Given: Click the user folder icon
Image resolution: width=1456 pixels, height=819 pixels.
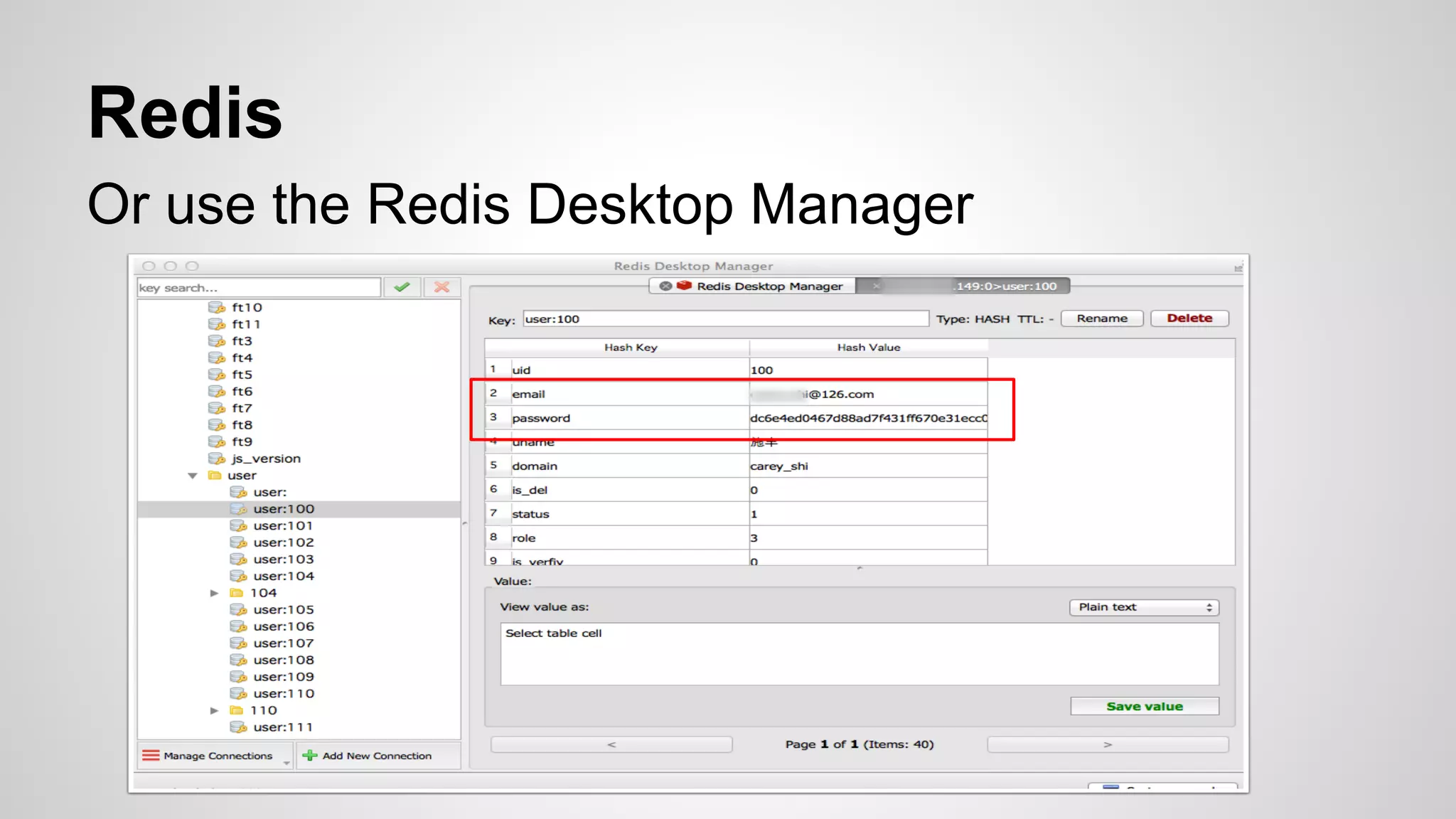Looking at the screenshot, I should [215, 475].
